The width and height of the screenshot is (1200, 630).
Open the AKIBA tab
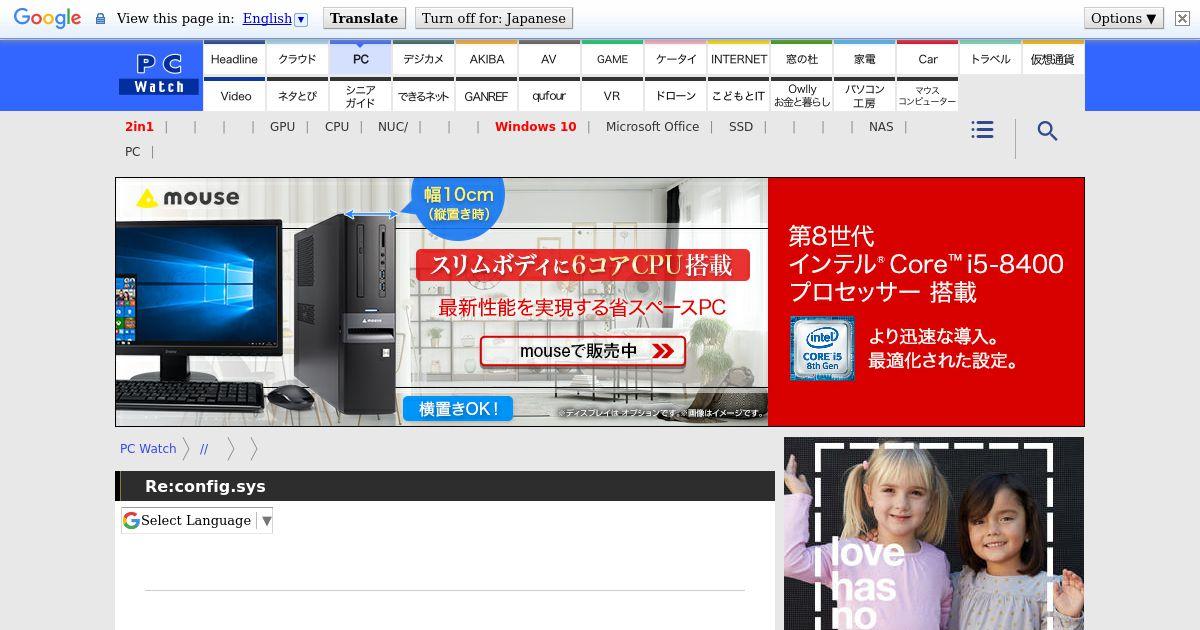click(x=487, y=59)
